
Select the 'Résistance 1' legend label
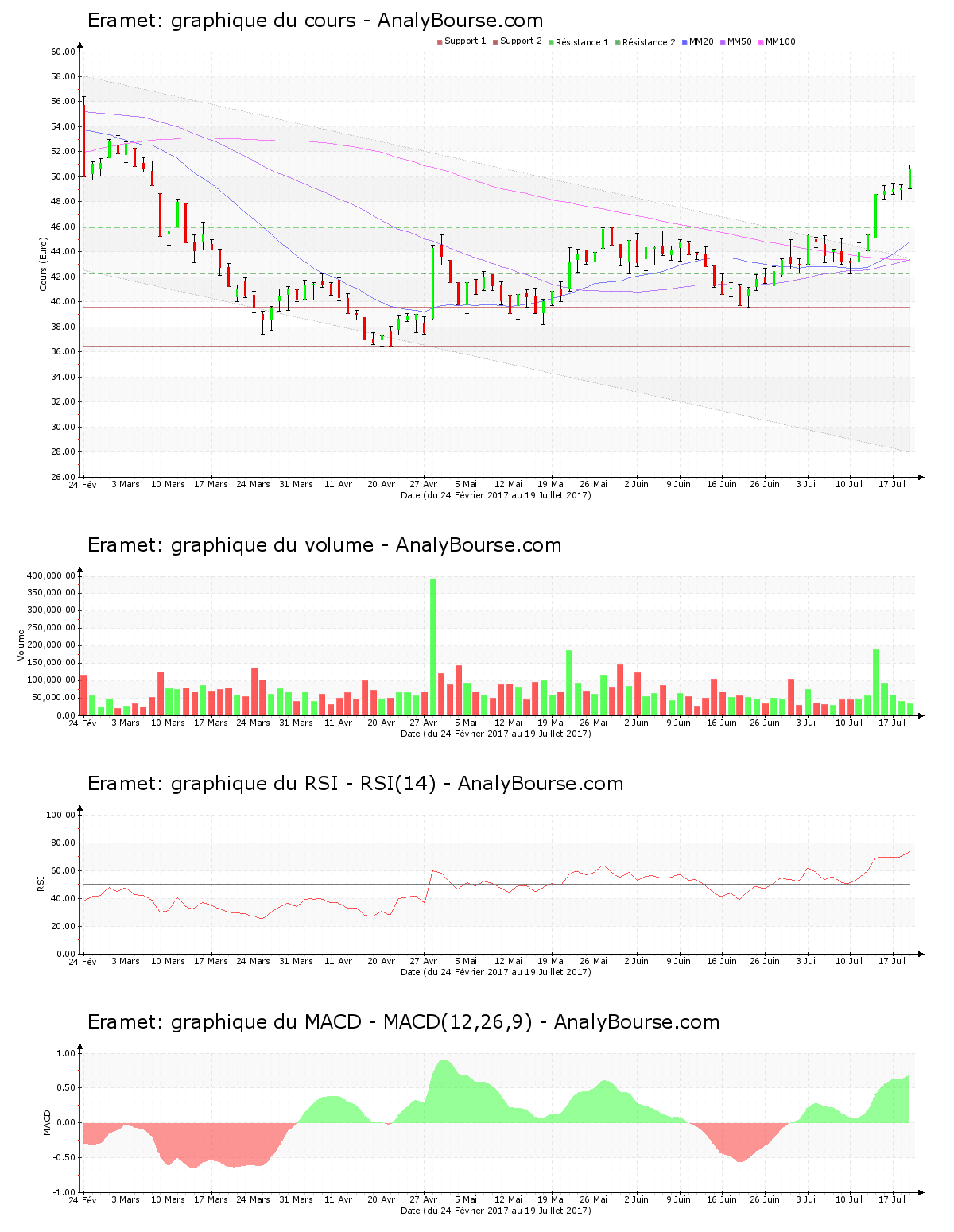tap(582, 41)
